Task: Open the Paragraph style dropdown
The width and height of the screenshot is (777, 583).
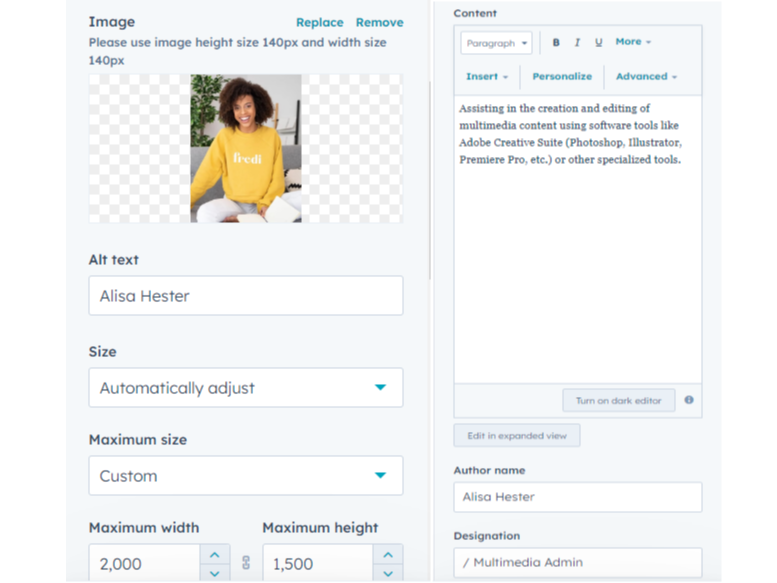Action: (496, 43)
